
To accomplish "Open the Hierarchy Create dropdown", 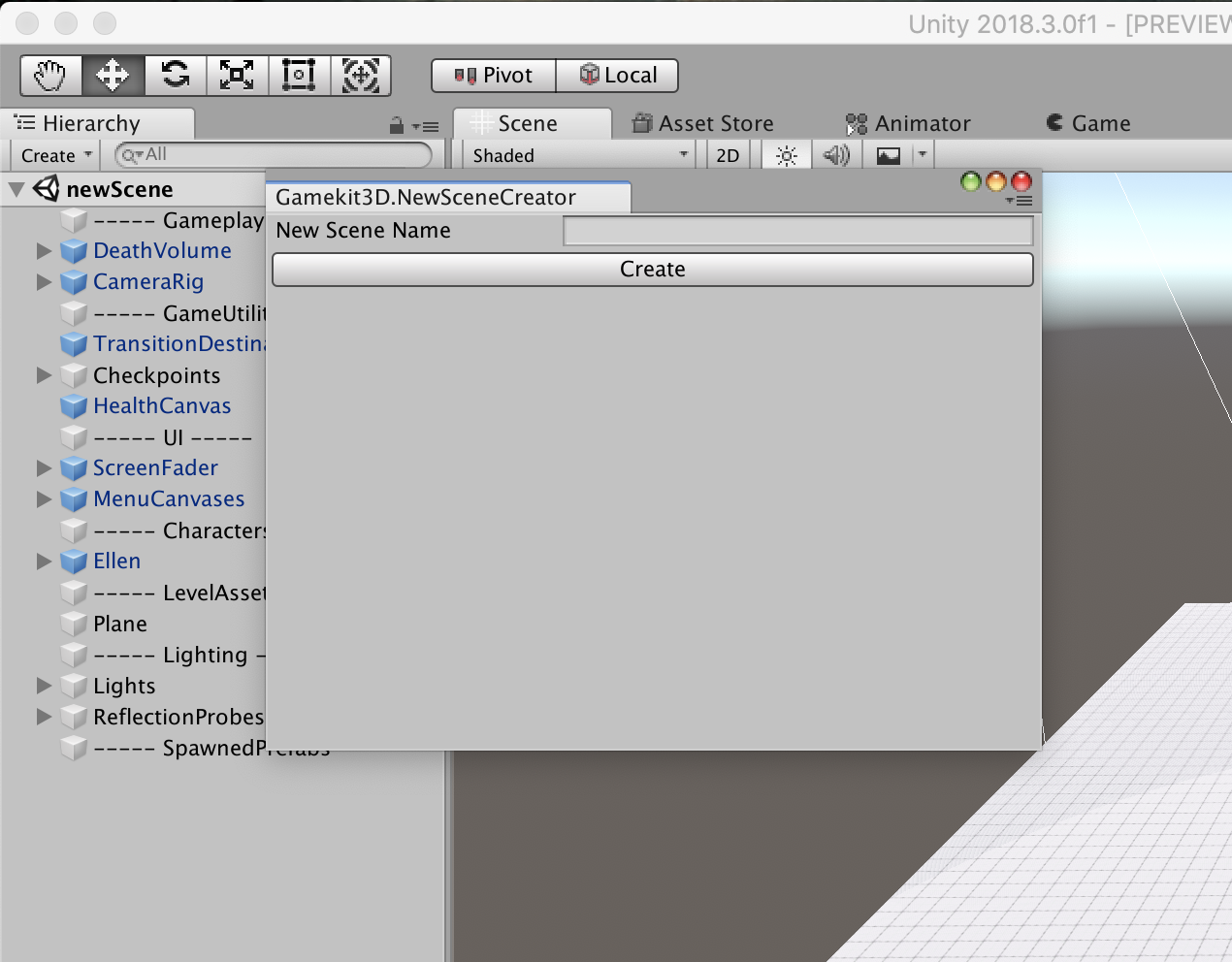I will (56, 155).
